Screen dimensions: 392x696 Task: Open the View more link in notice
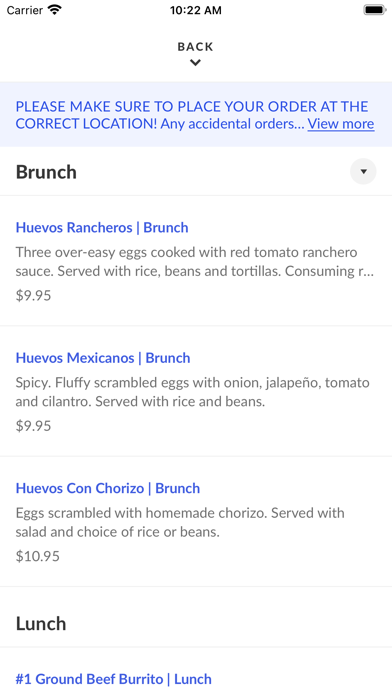pyautogui.click(x=341, y=123)
